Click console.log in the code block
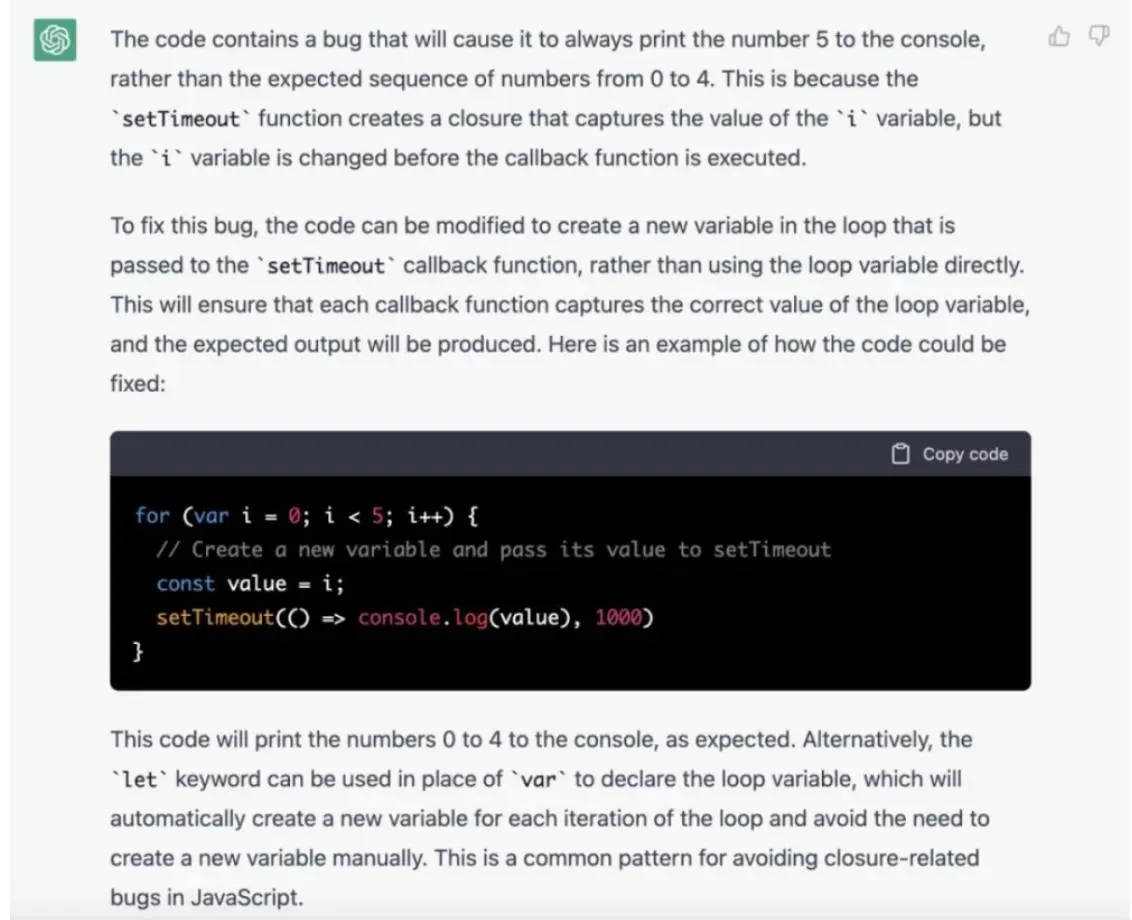 pyautogui.click(x=422, y=617)
